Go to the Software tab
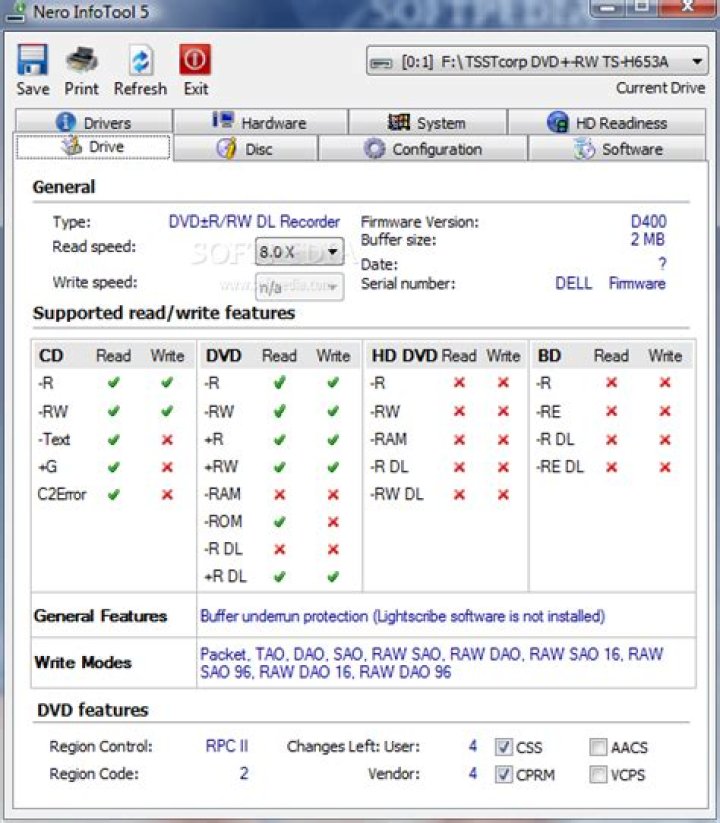720x823 pixels. (618, 149)
